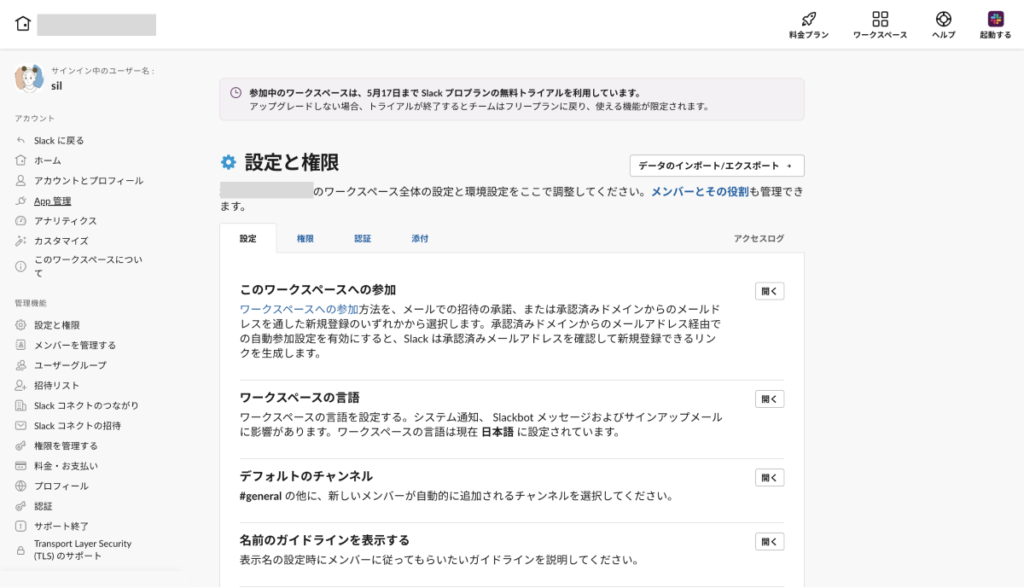Expand デフォルトのチャンネル section
Viewport: 1024px width, 588px height.
tap(769, 477)
